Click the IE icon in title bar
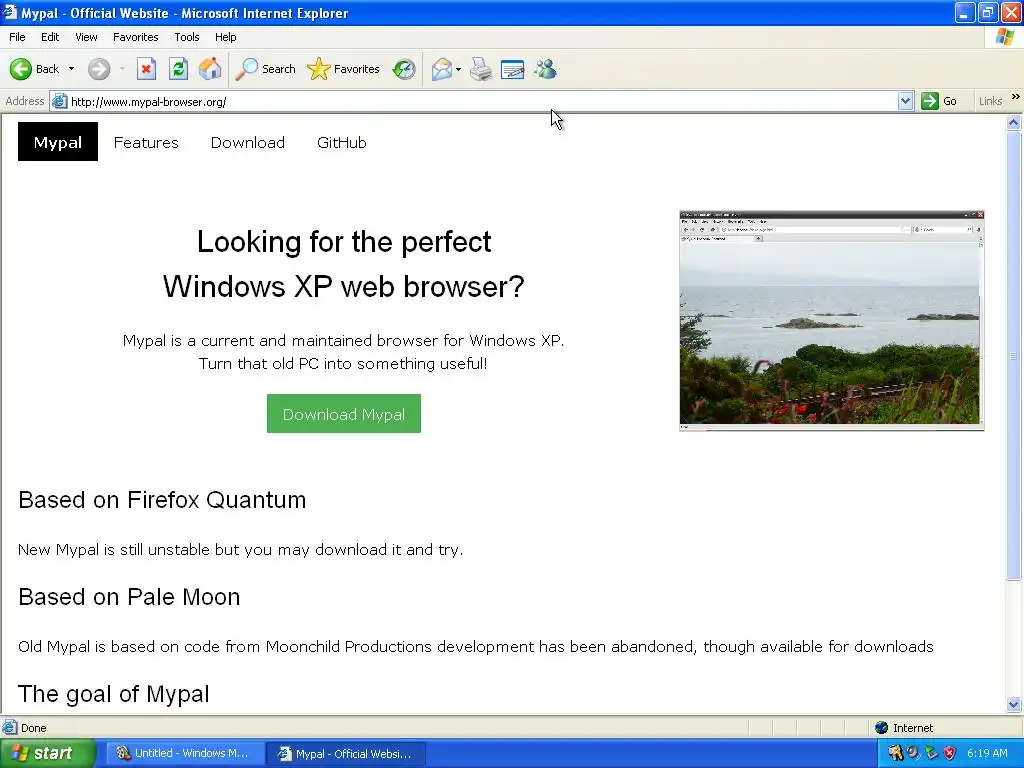The height and width of the screenshot is (768, 1024). tap(9, 12)
